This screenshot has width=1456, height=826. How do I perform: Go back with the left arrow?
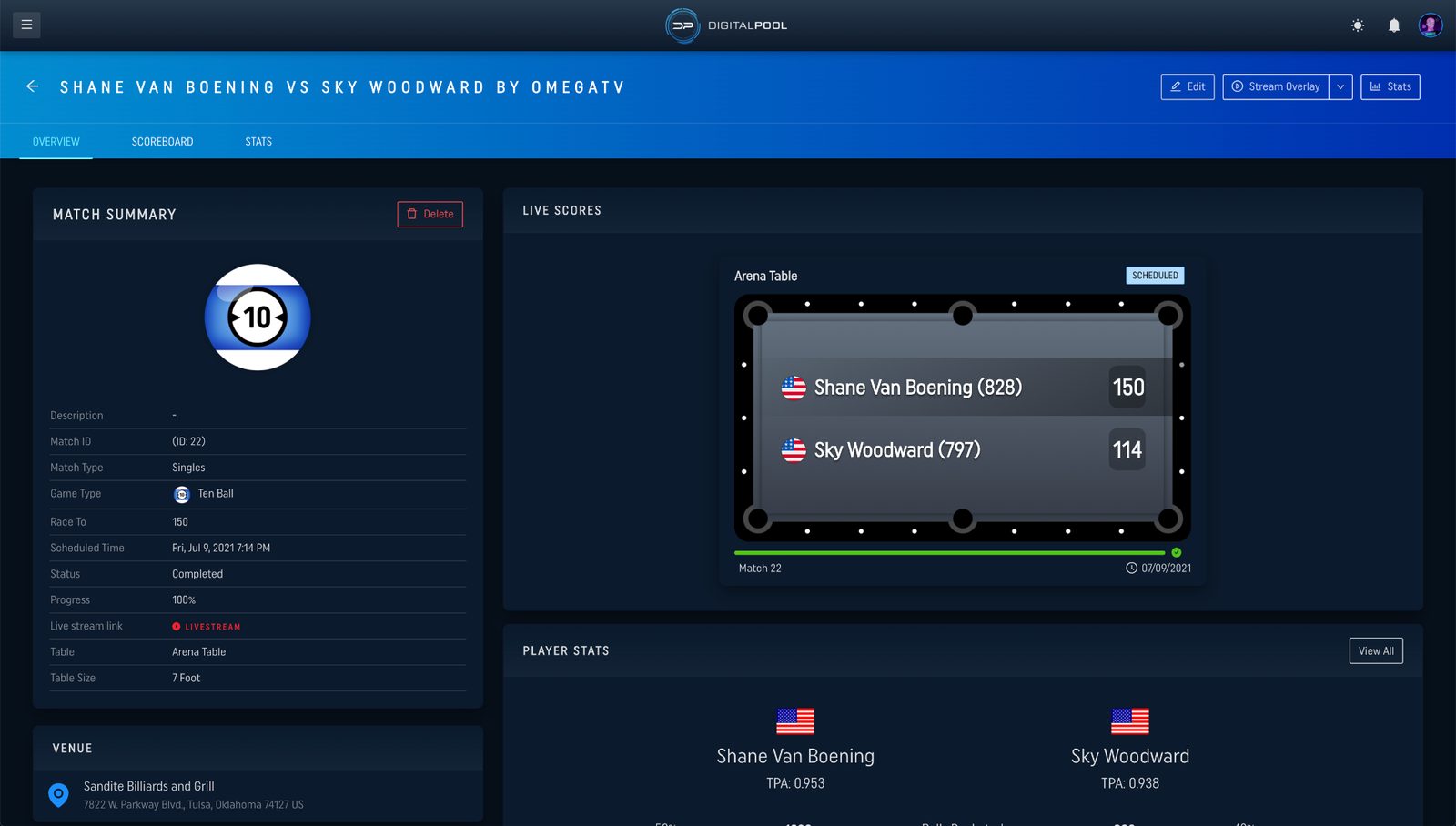33,86
